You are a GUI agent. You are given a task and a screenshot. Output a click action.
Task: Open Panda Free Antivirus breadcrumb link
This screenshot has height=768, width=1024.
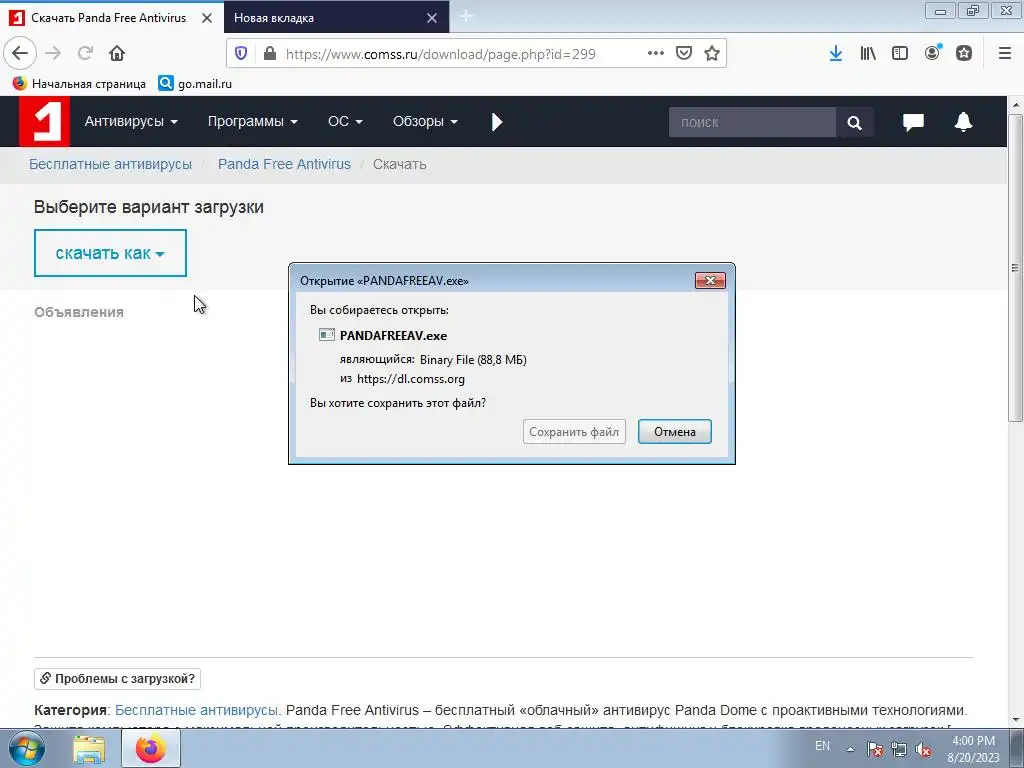tap(284, 165)
